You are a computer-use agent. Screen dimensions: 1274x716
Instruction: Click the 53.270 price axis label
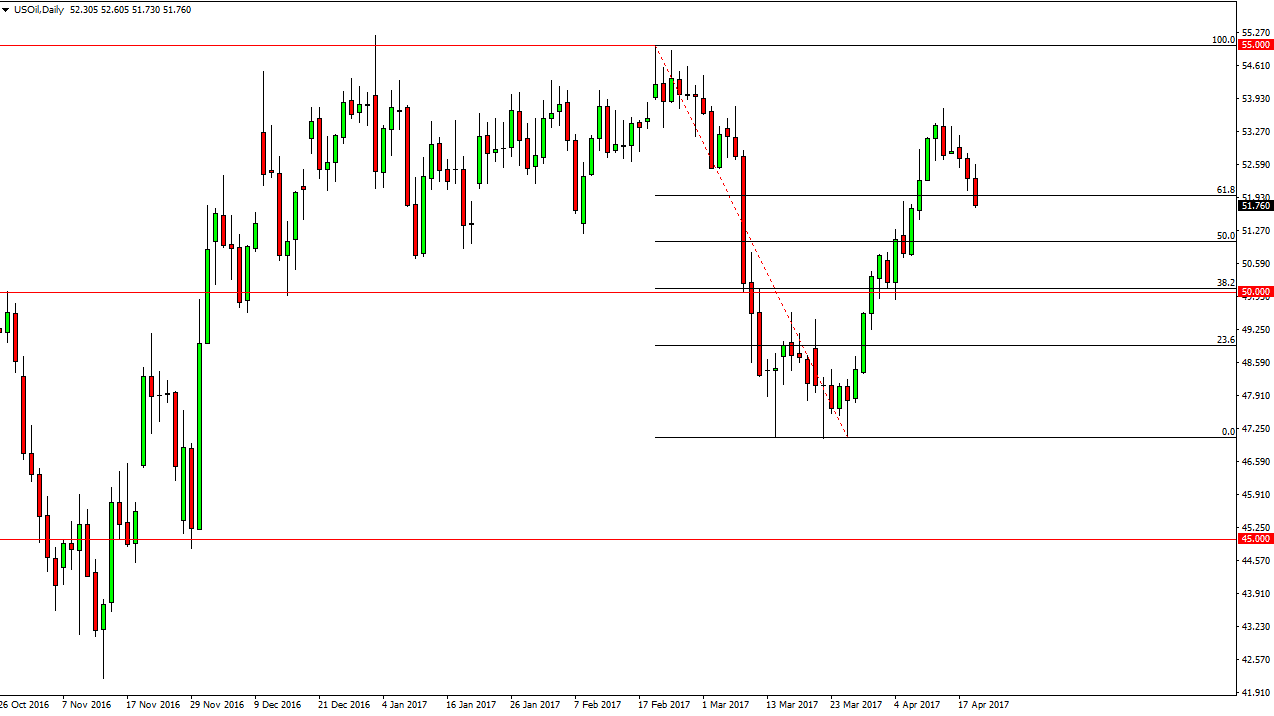1256,132
